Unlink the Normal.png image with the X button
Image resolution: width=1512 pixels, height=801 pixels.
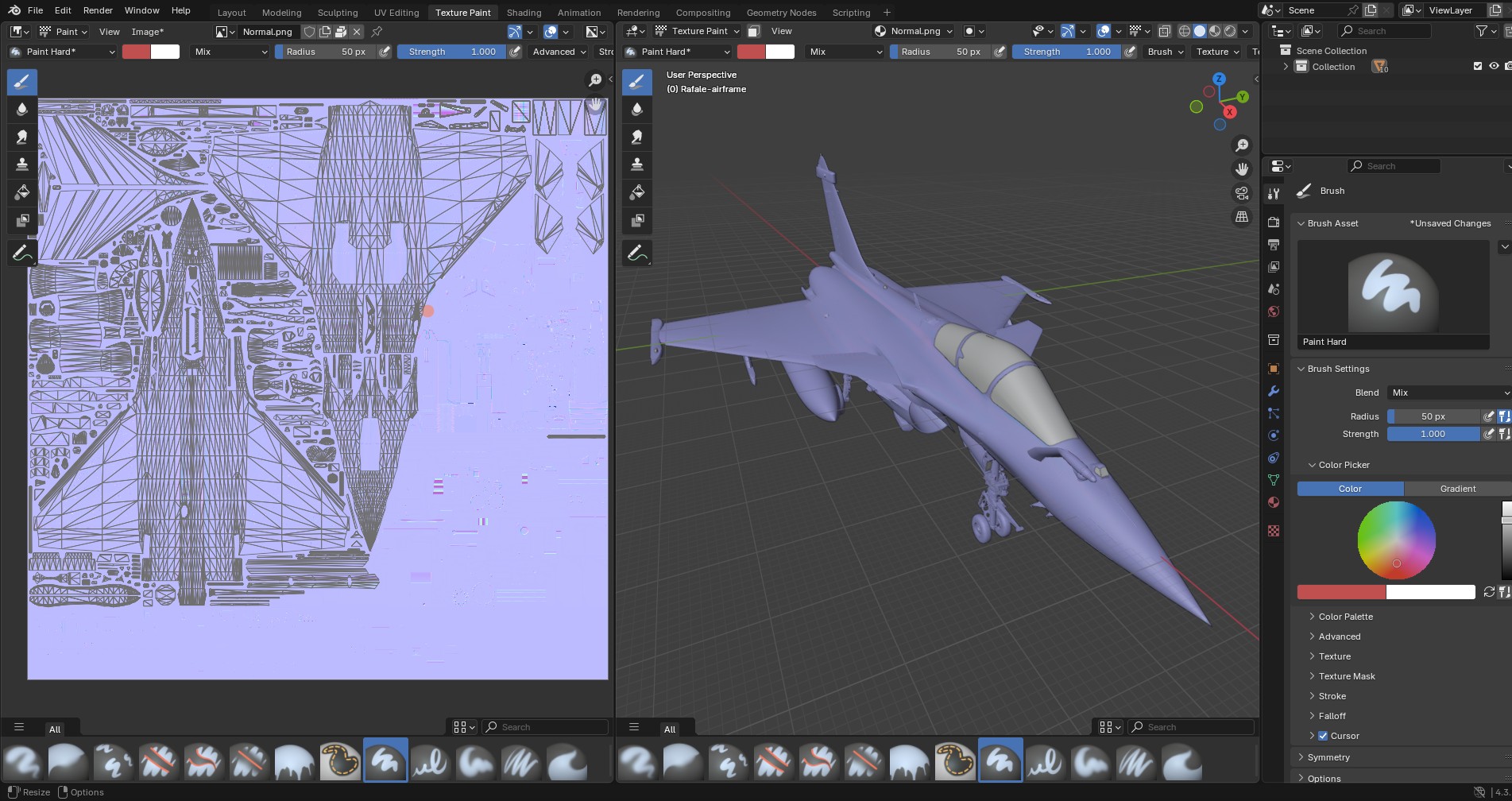coord(357,32)
